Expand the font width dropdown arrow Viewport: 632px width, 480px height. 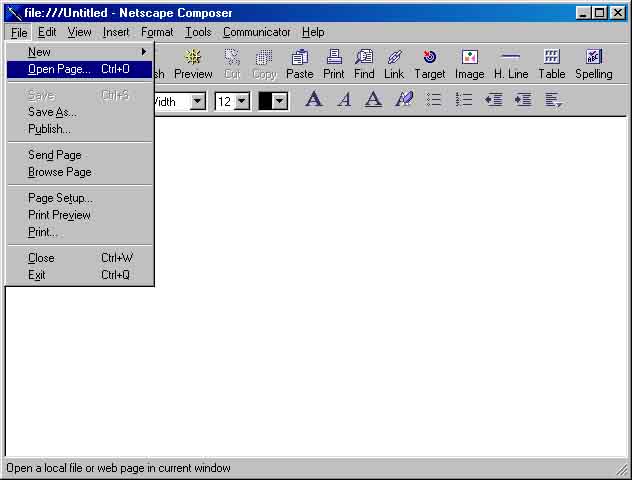click(198, 101)
